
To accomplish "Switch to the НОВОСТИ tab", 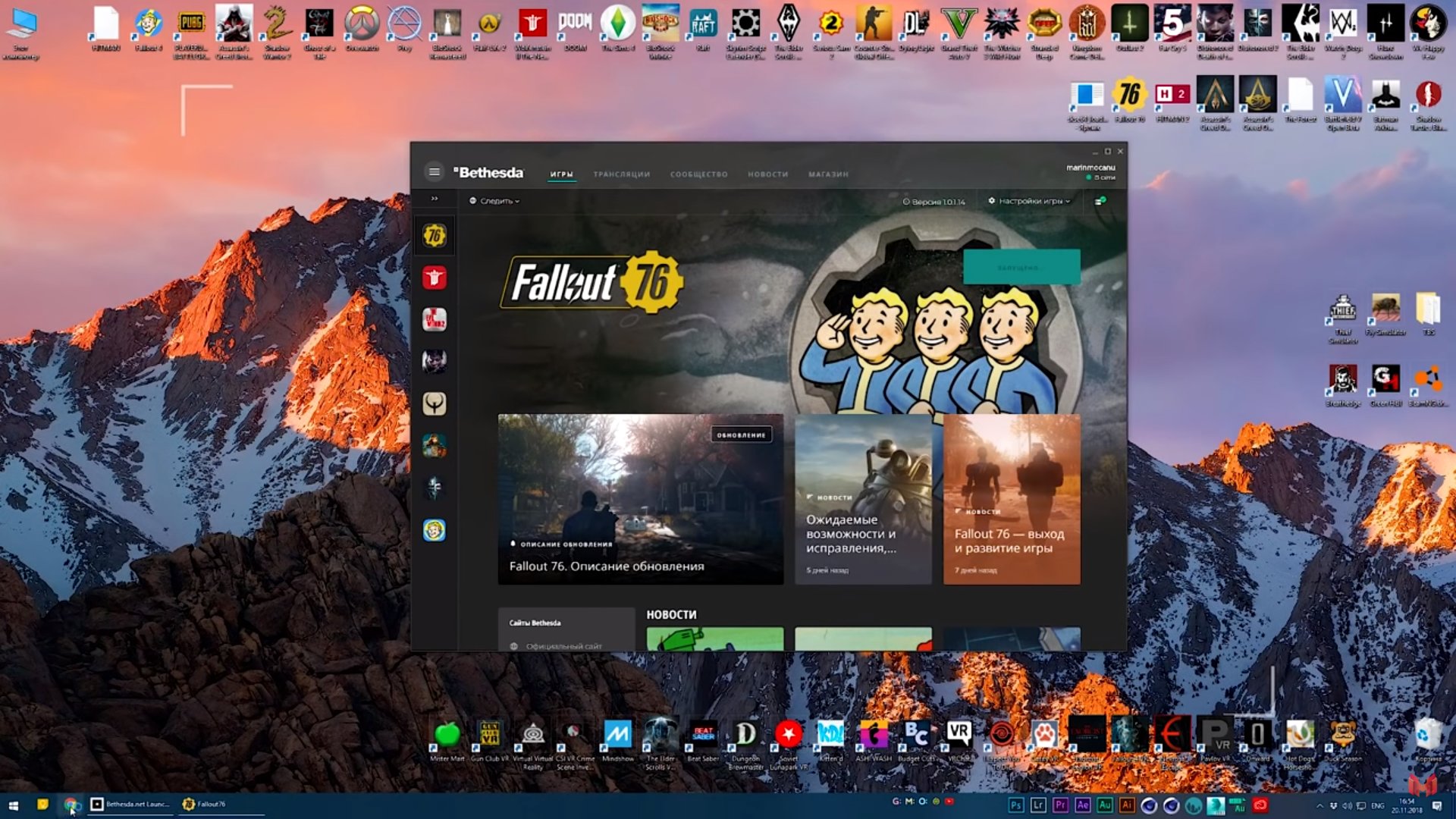I will (x=767, y=174).
